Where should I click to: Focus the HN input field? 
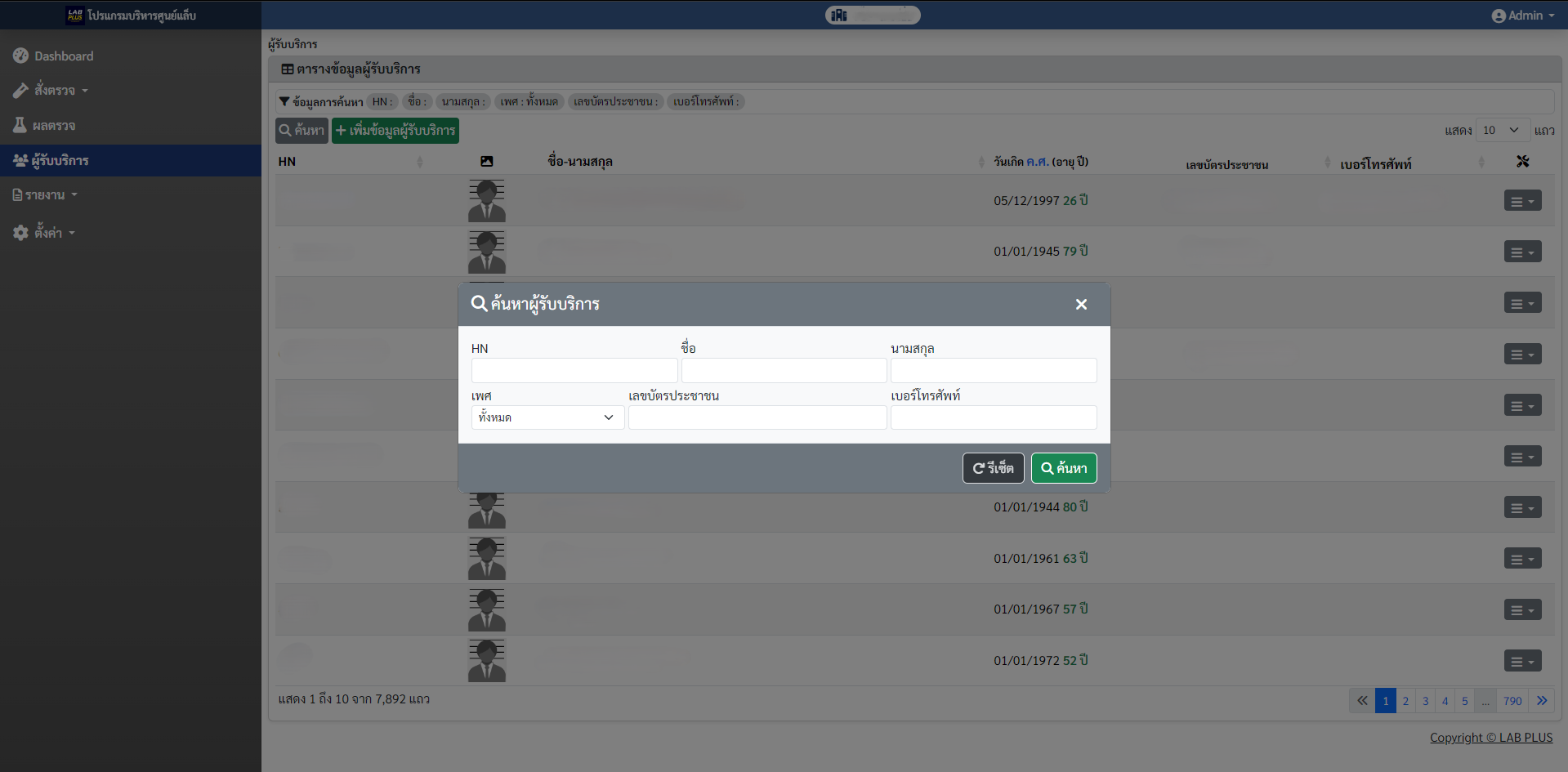[x=574, y=371]
